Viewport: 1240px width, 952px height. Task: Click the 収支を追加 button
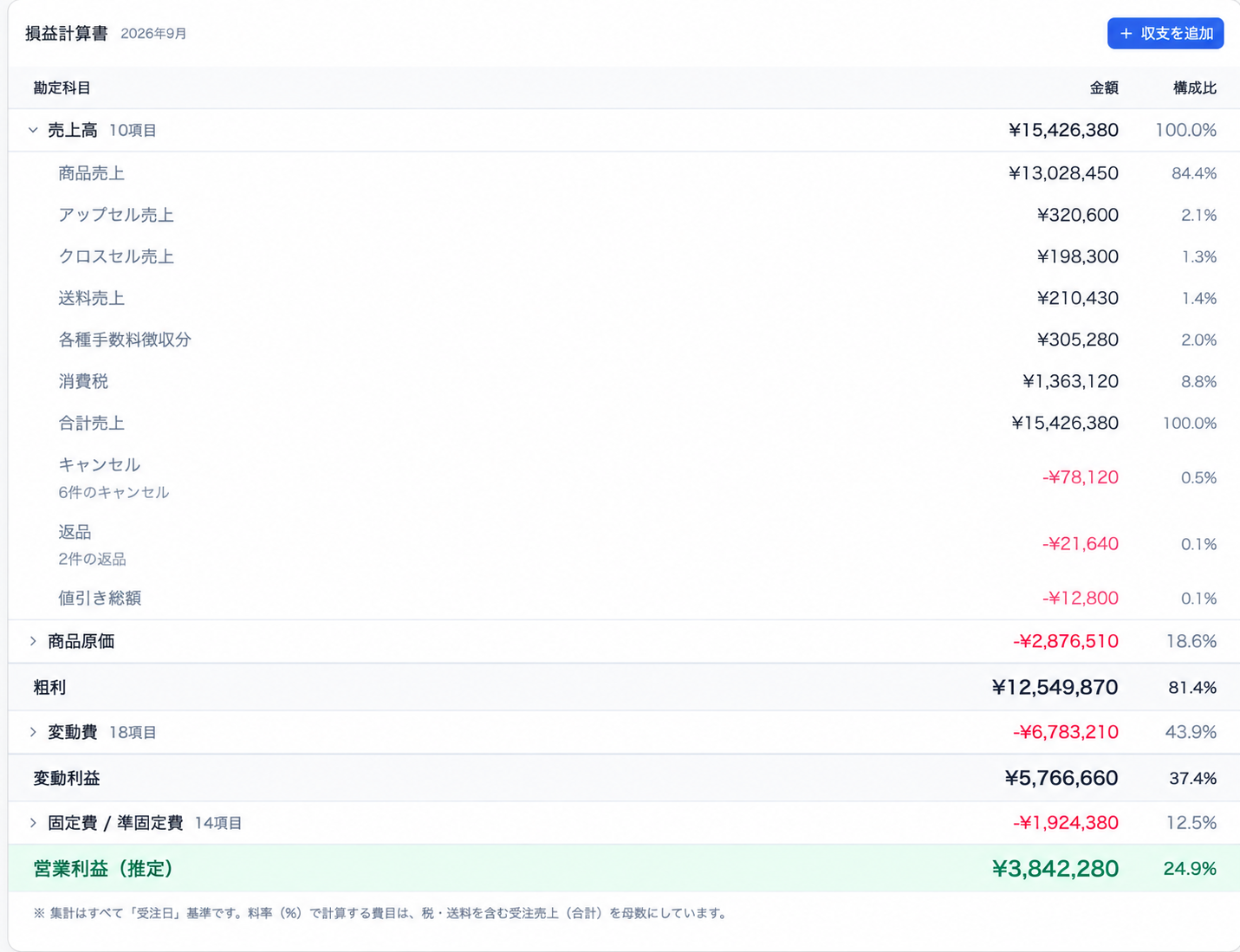1165,34
